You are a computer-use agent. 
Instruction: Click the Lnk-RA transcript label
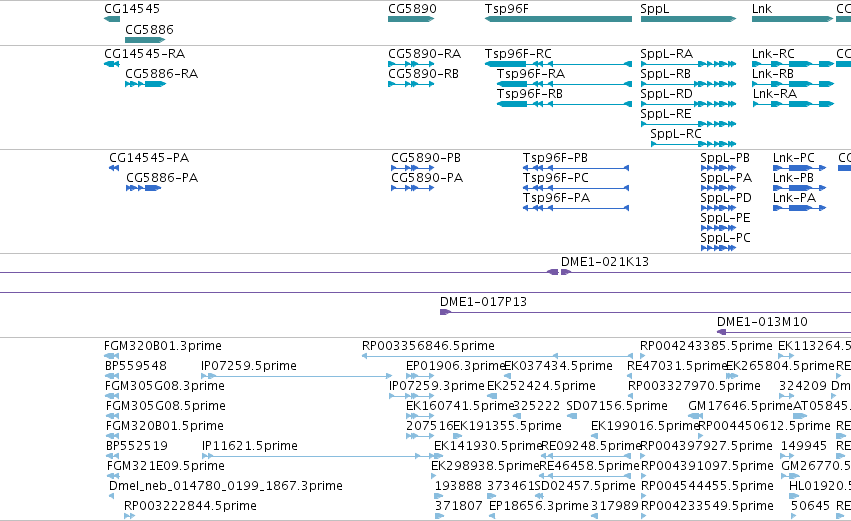[775, 94]
